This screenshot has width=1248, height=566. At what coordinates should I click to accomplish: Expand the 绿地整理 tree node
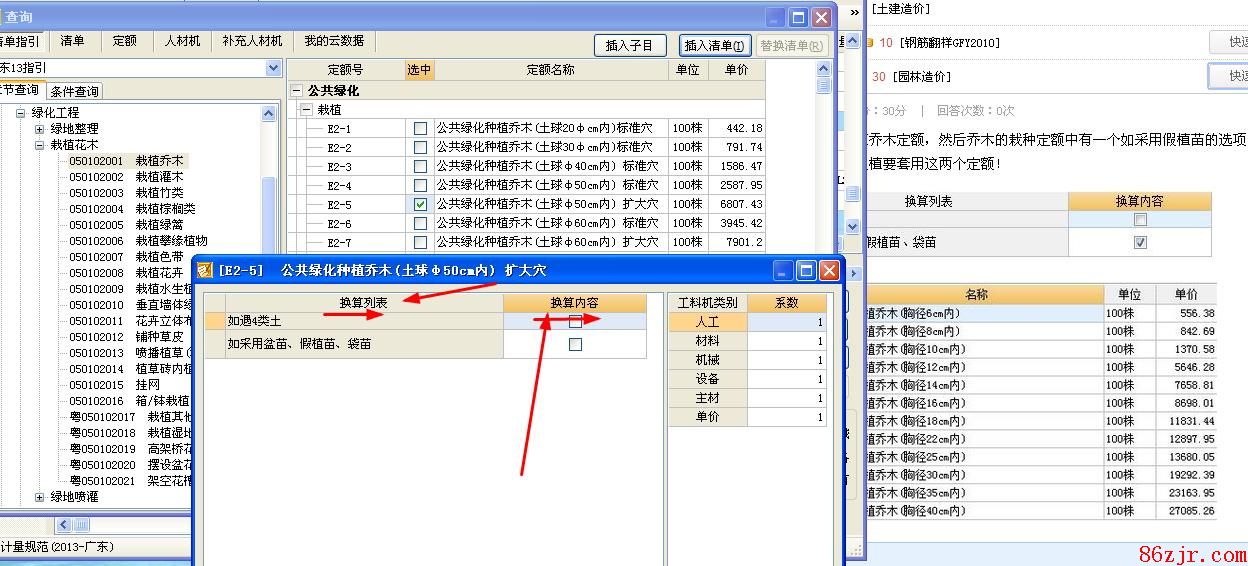pyautogui.click(x=40, y=129)
